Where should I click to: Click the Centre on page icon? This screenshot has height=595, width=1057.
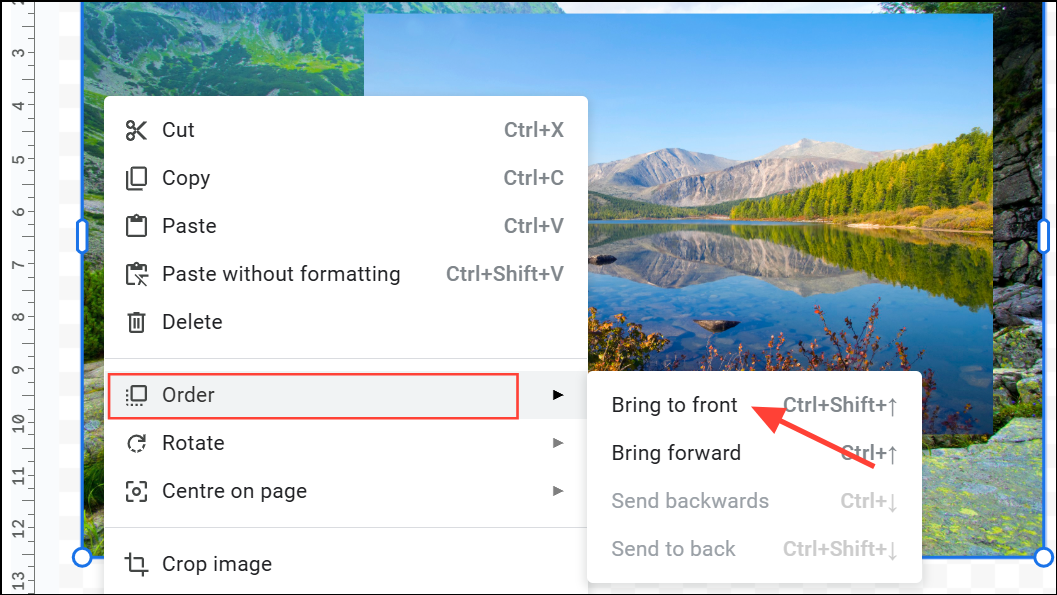(136, 491)
